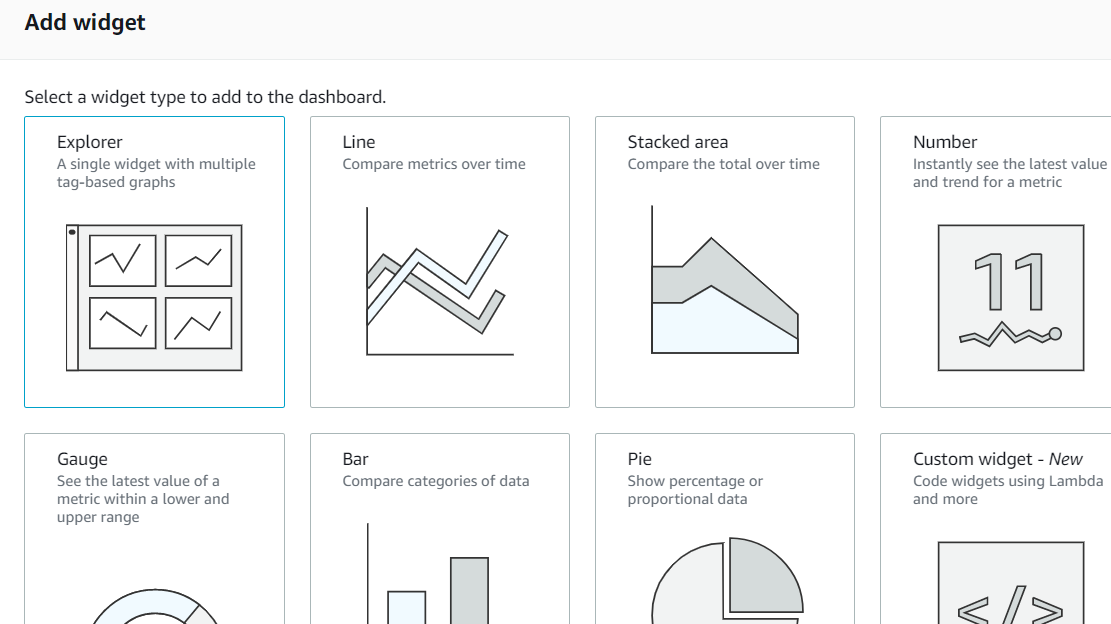The image size is (1111, 624).
Task: Choose the Stacked area chart icon
Action: pyautogui.click(x=724, y=282)
